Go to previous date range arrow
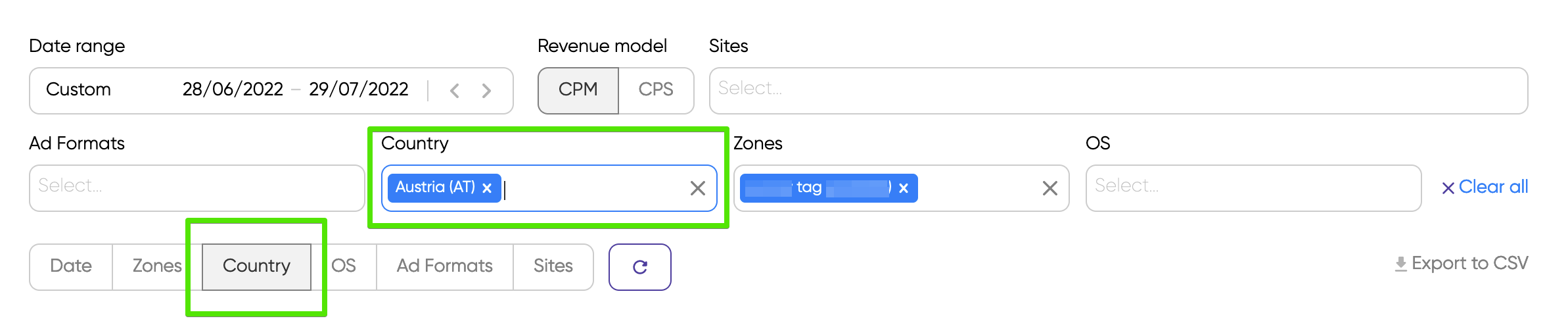The height and width of the screenshot is (329, 1568). click(x=454, y=90)
